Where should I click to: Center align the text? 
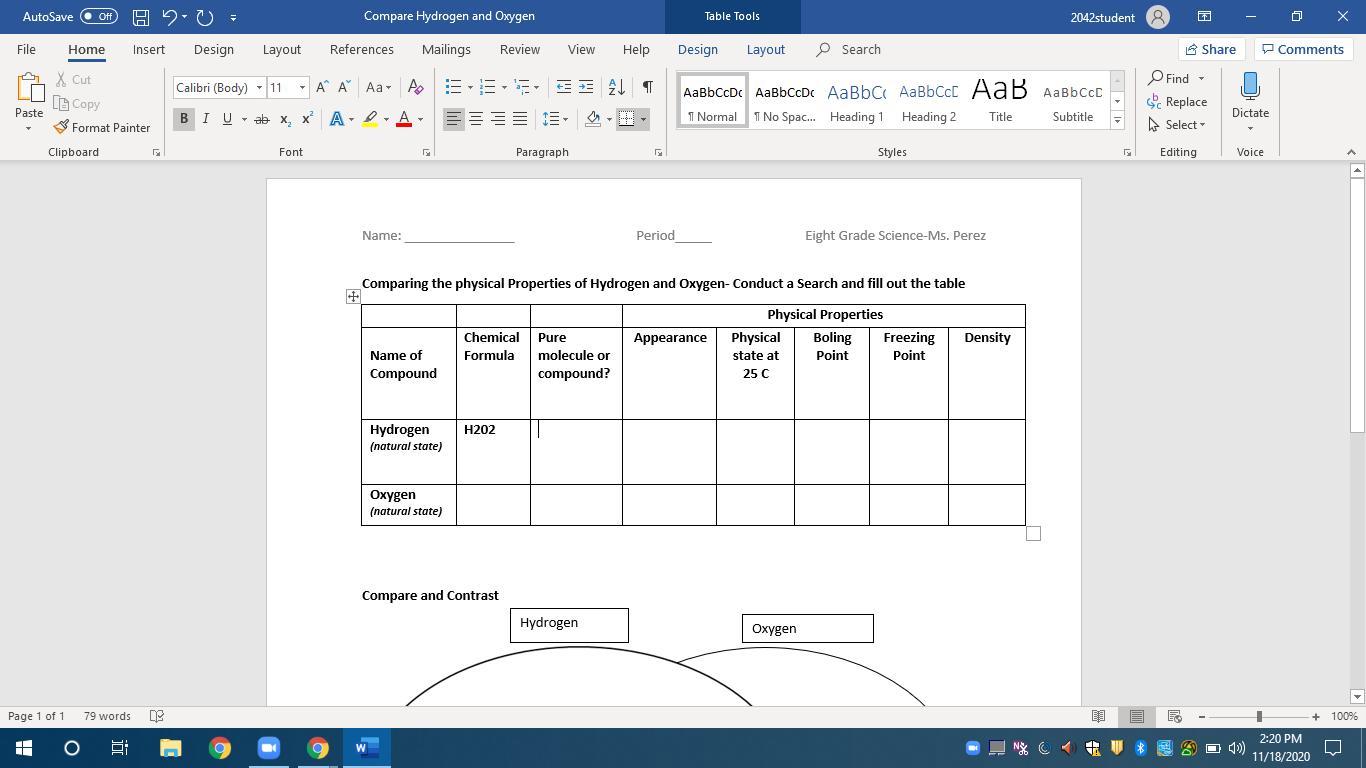476,119
